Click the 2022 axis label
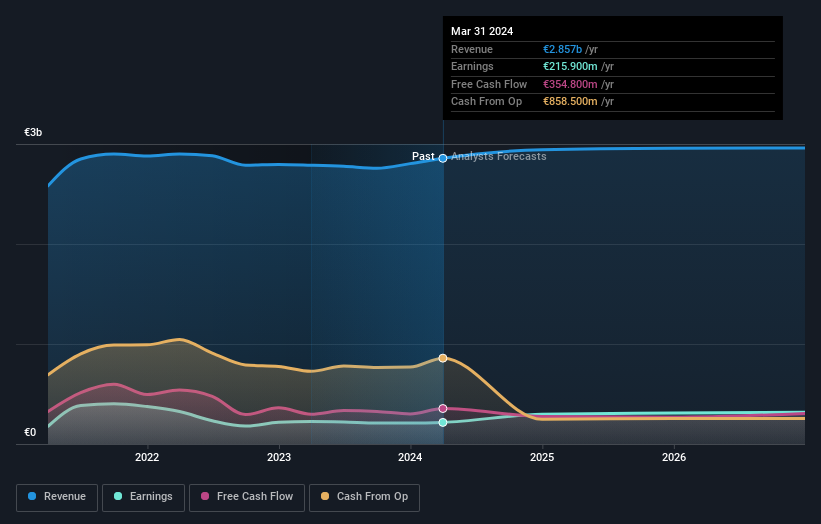The image size is (821, 524). point(147,458)
